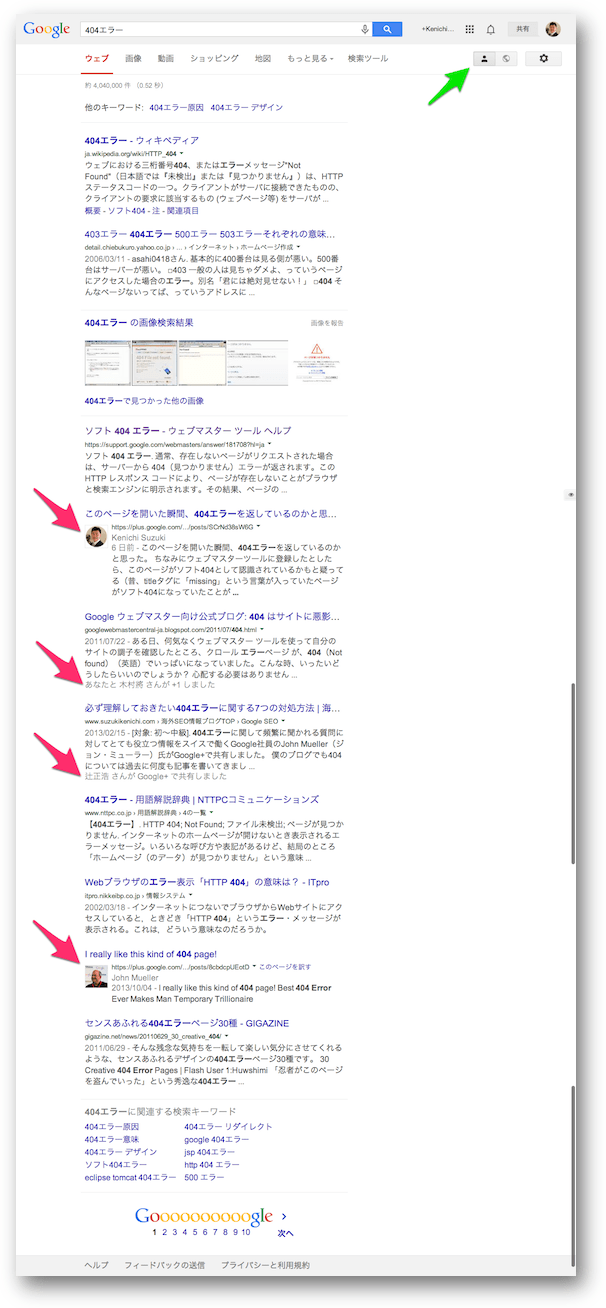Click the 次へ next page link
This screenshot has width=606, height=1308.
click(285, 1233)
